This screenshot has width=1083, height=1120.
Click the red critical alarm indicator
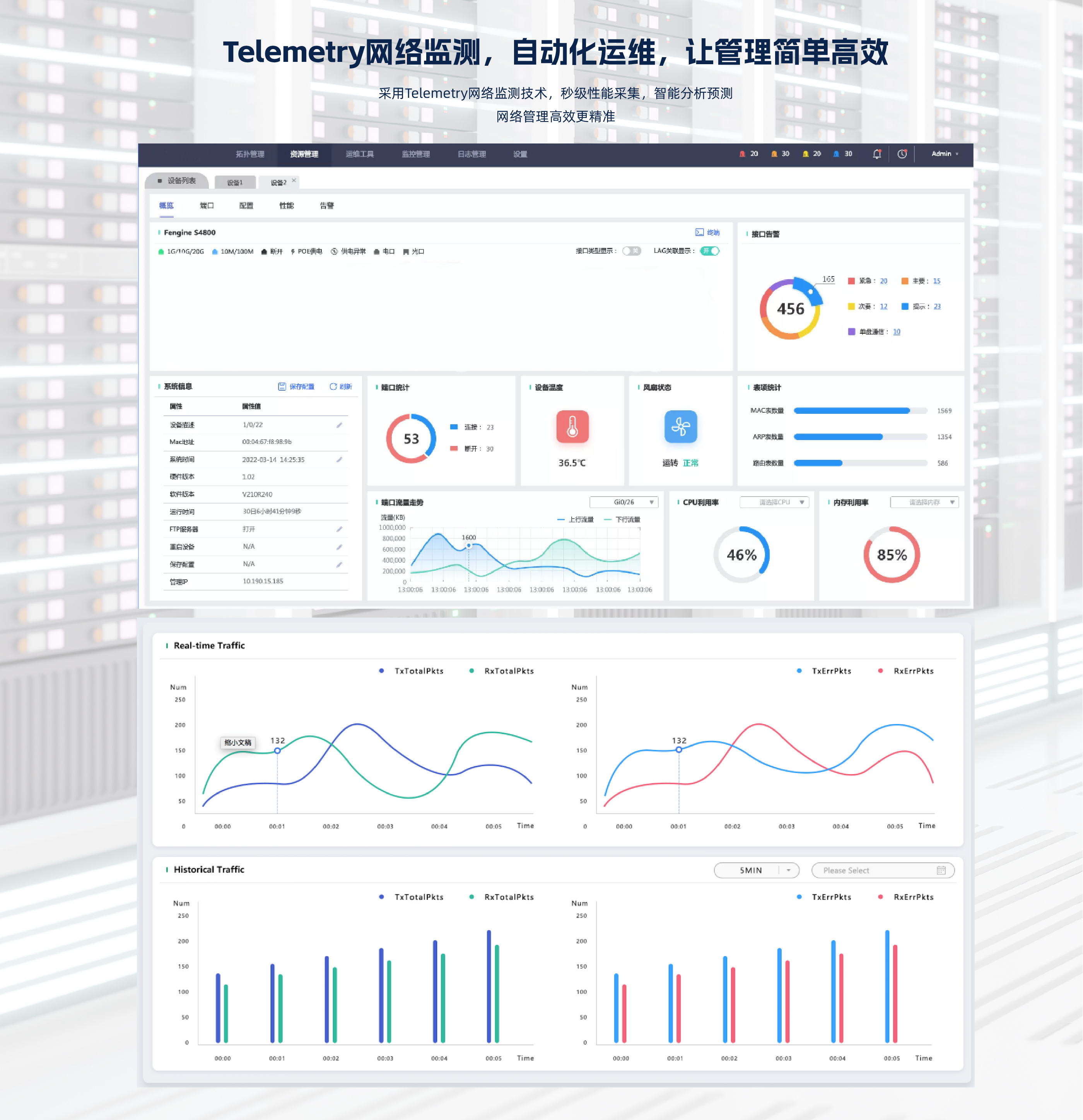point(742,154)
